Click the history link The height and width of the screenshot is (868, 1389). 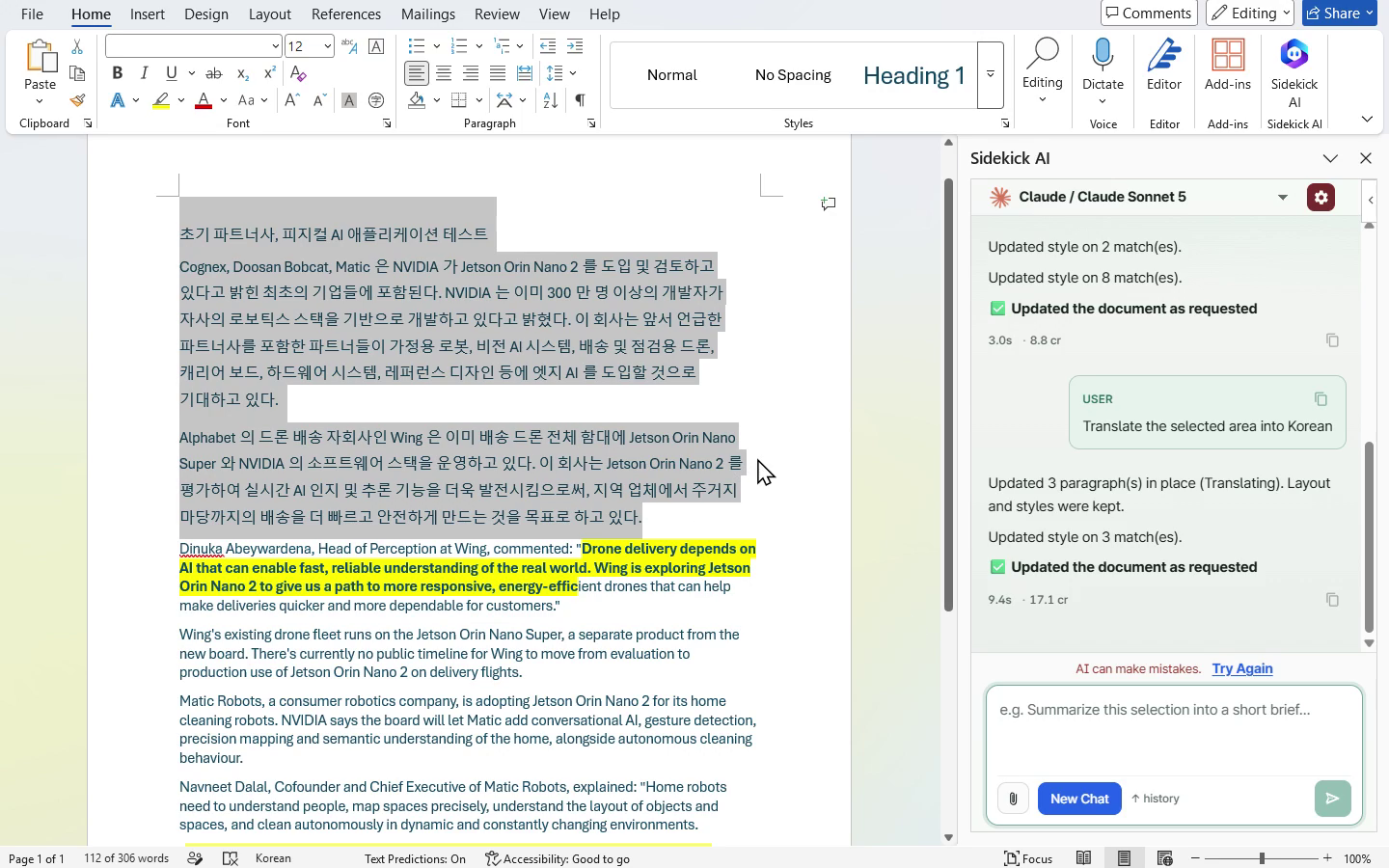click(x=1156, y=799)
